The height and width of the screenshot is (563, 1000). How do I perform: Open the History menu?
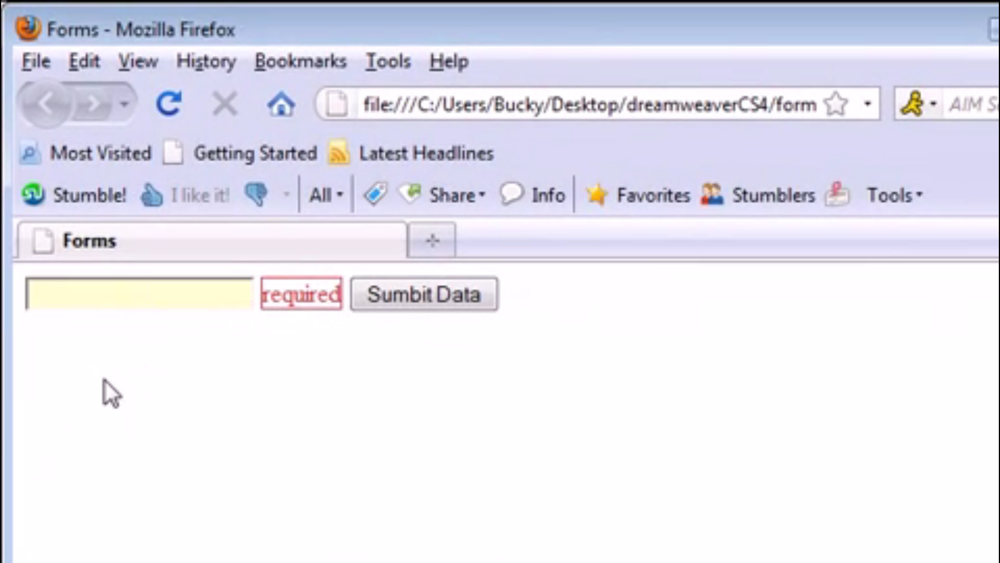tap(206, 61)
